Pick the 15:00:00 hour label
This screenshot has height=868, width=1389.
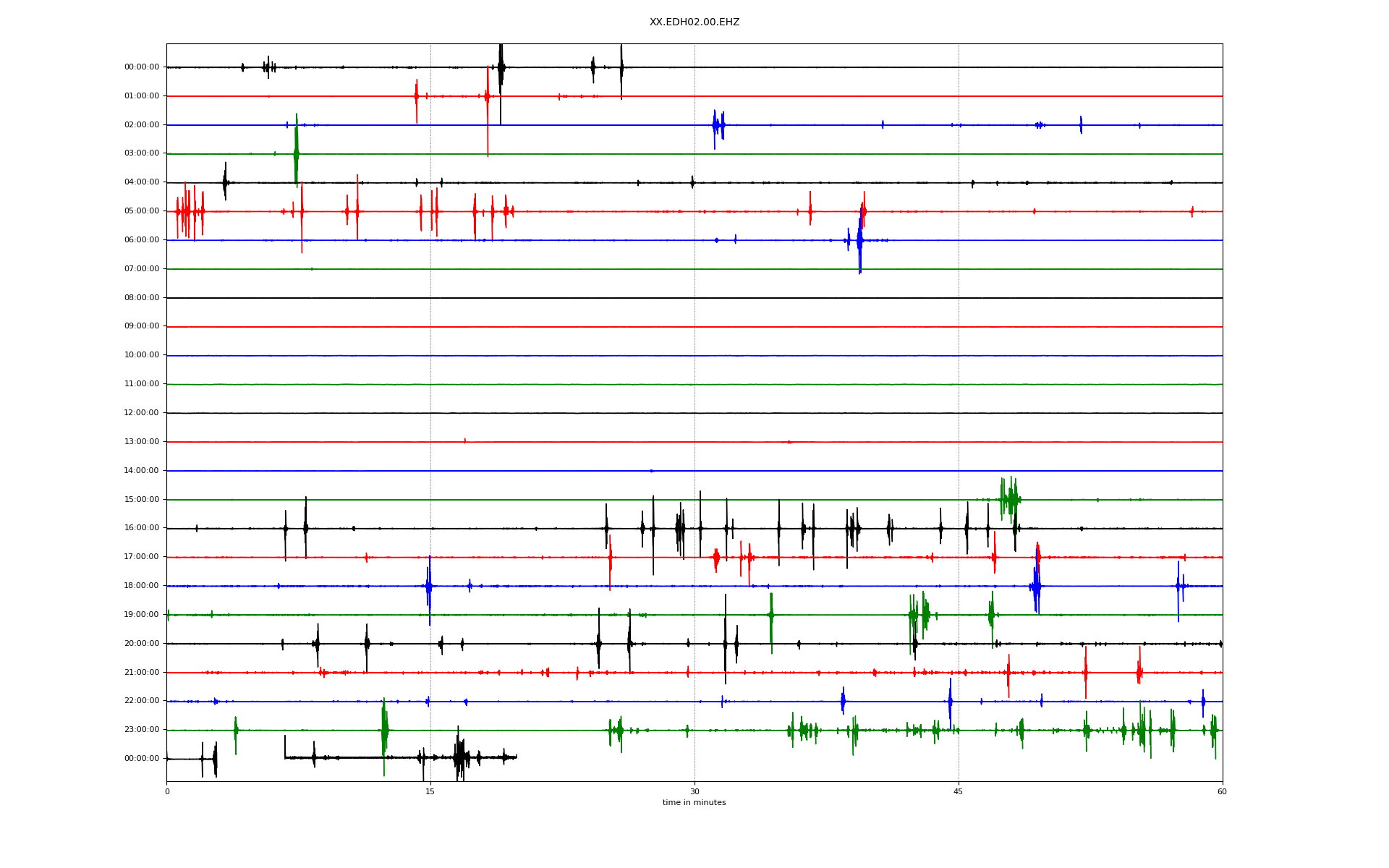pos(142,499)
